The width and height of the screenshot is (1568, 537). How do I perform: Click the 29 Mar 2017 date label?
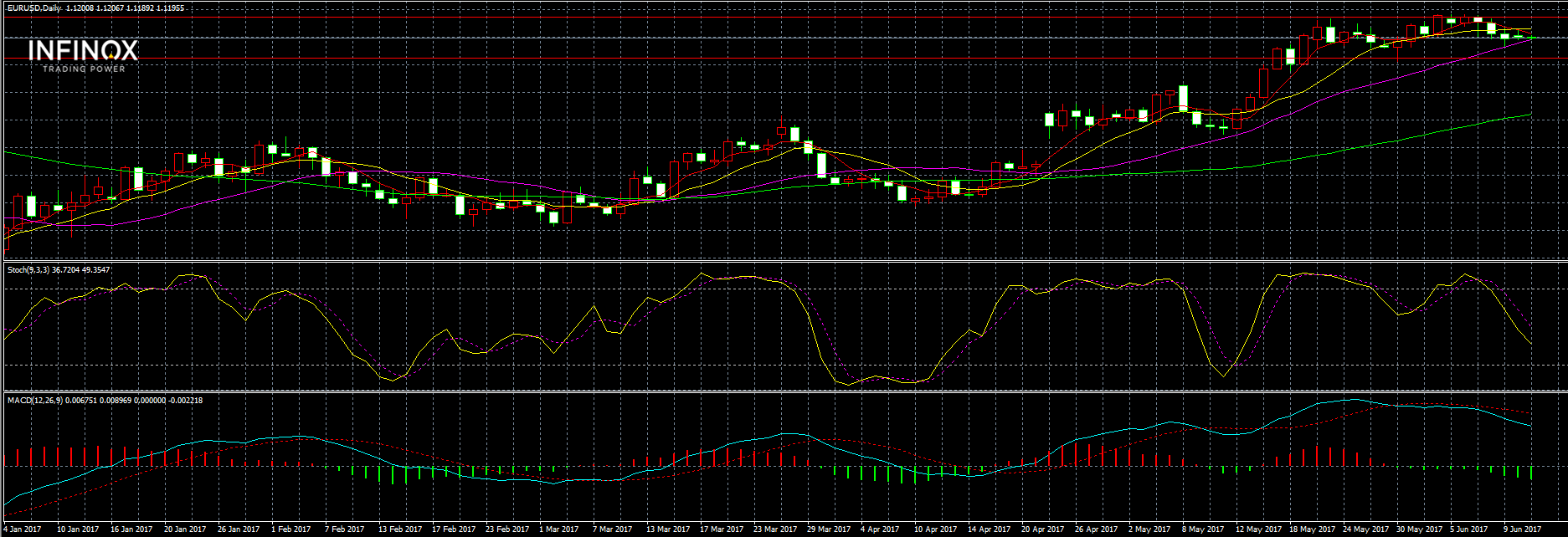[828, 529]
